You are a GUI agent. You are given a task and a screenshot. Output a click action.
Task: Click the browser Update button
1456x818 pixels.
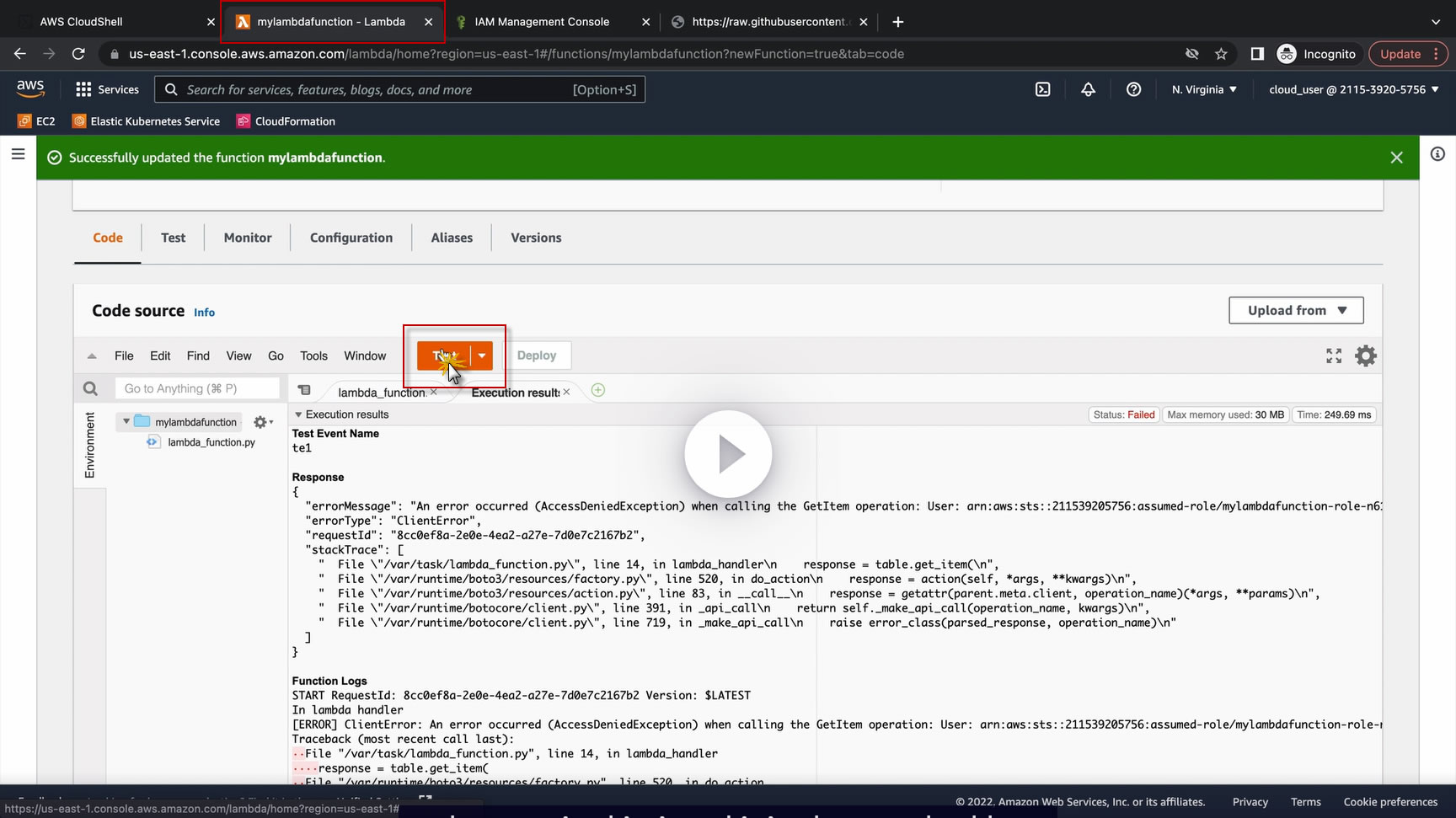(x=1408, y=54)
